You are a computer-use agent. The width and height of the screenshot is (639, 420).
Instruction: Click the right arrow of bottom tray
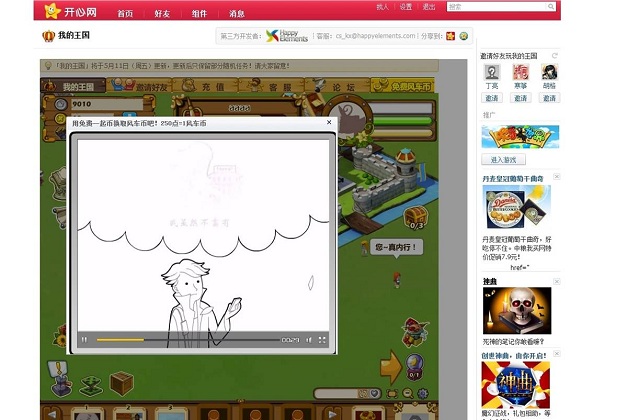pyautogui.click(x=333, y=414)
